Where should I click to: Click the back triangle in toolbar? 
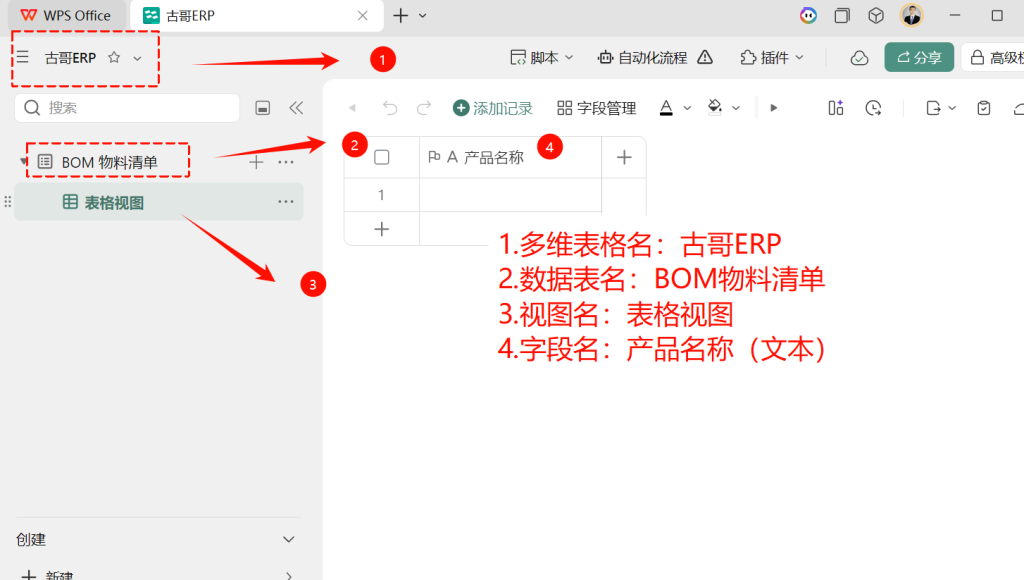(x=353, y=108)
